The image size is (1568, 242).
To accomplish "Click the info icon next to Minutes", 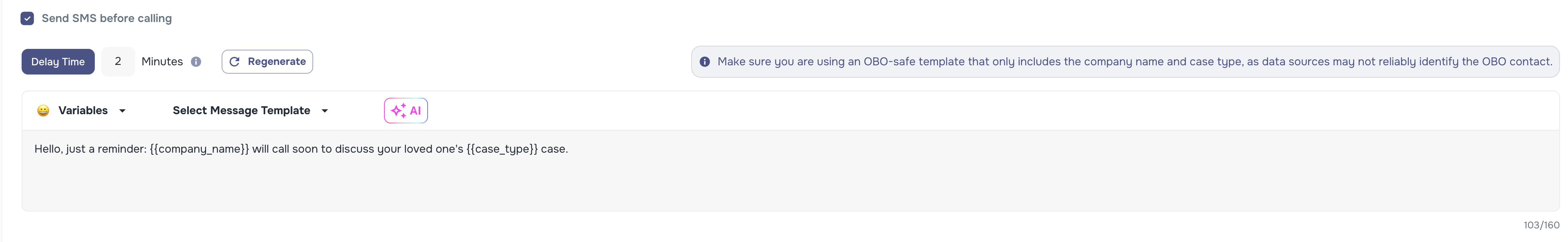I will [x=196, y=61].
